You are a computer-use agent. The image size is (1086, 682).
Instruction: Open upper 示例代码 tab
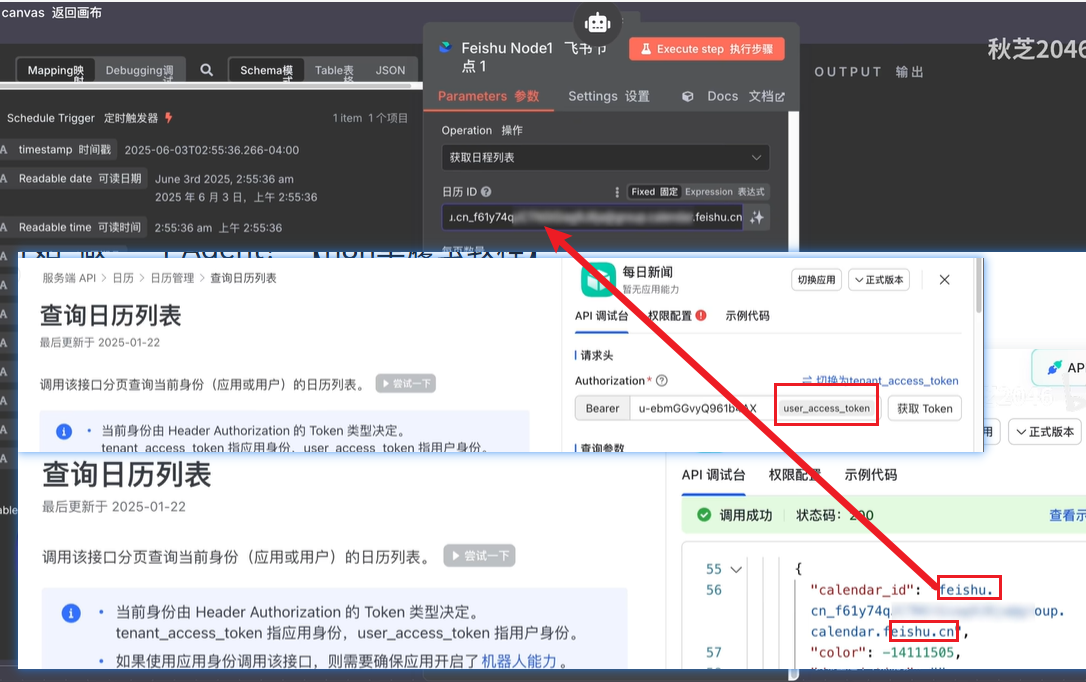tap(747, 316)
